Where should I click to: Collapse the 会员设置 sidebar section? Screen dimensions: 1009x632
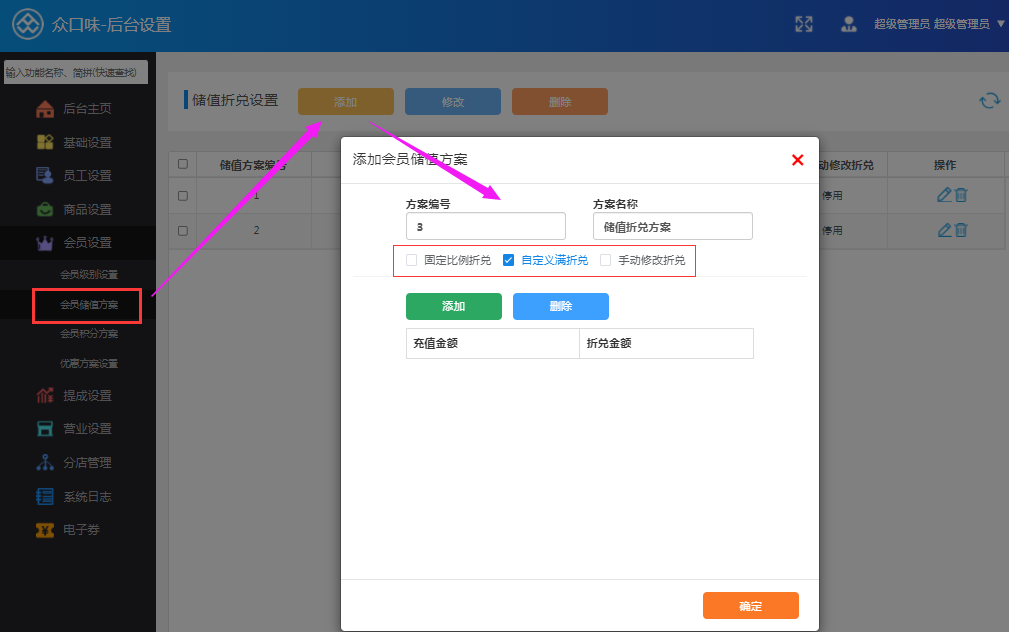[86, 242]
